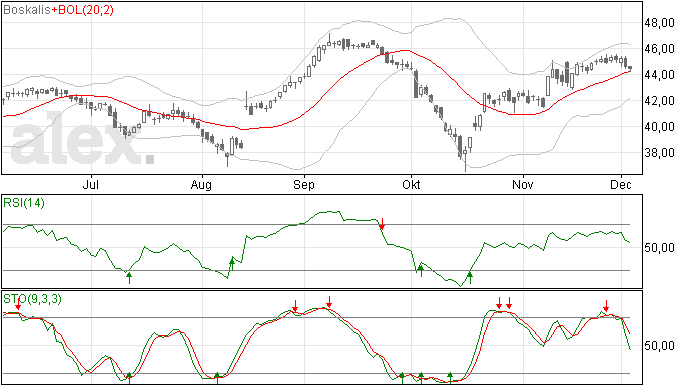Viewport: 690px width, 387px height.
Task: Select the Sep month label on time axis
Action: (304, 185)
